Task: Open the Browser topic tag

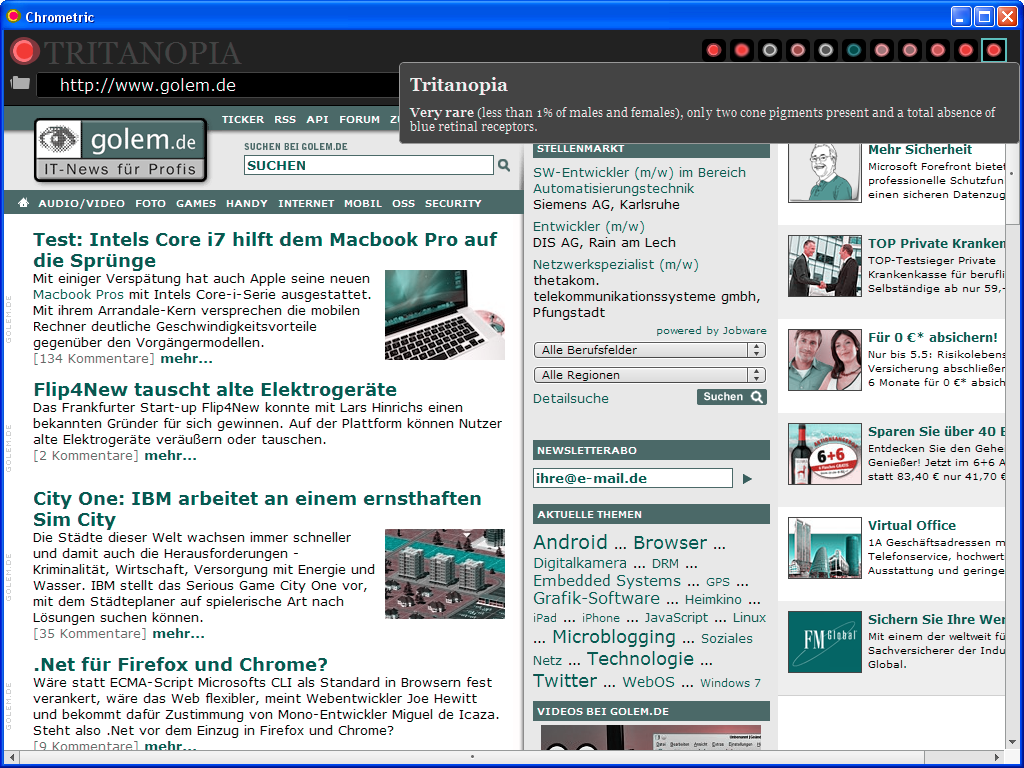Action: [670, 543]
